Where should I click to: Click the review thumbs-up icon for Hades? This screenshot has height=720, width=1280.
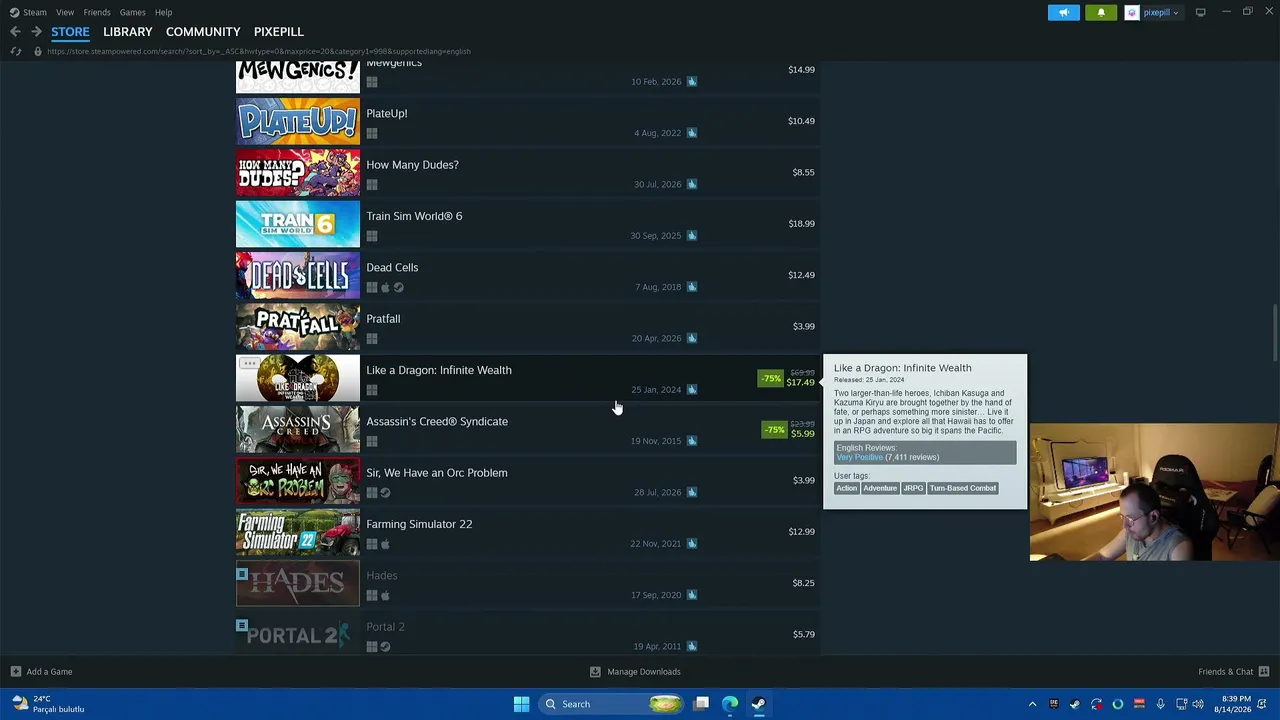click(x=691, y=595)
